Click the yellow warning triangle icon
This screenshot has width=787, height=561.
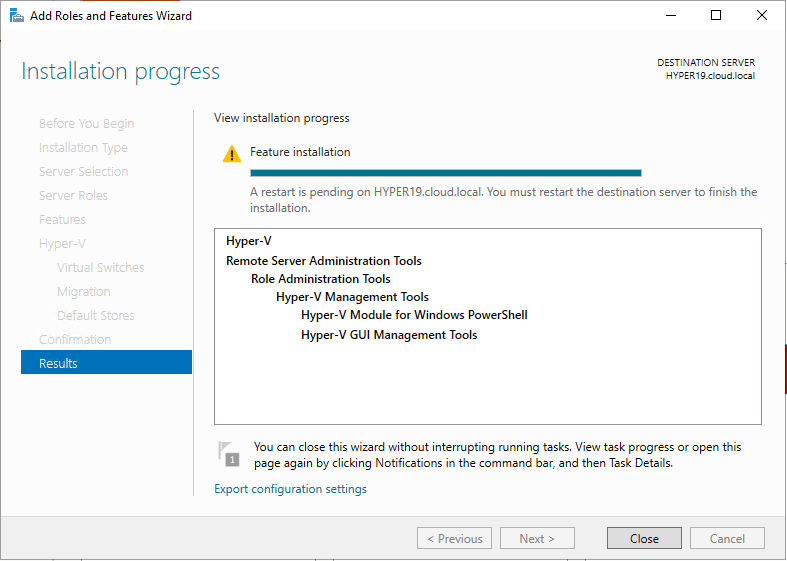232,154
